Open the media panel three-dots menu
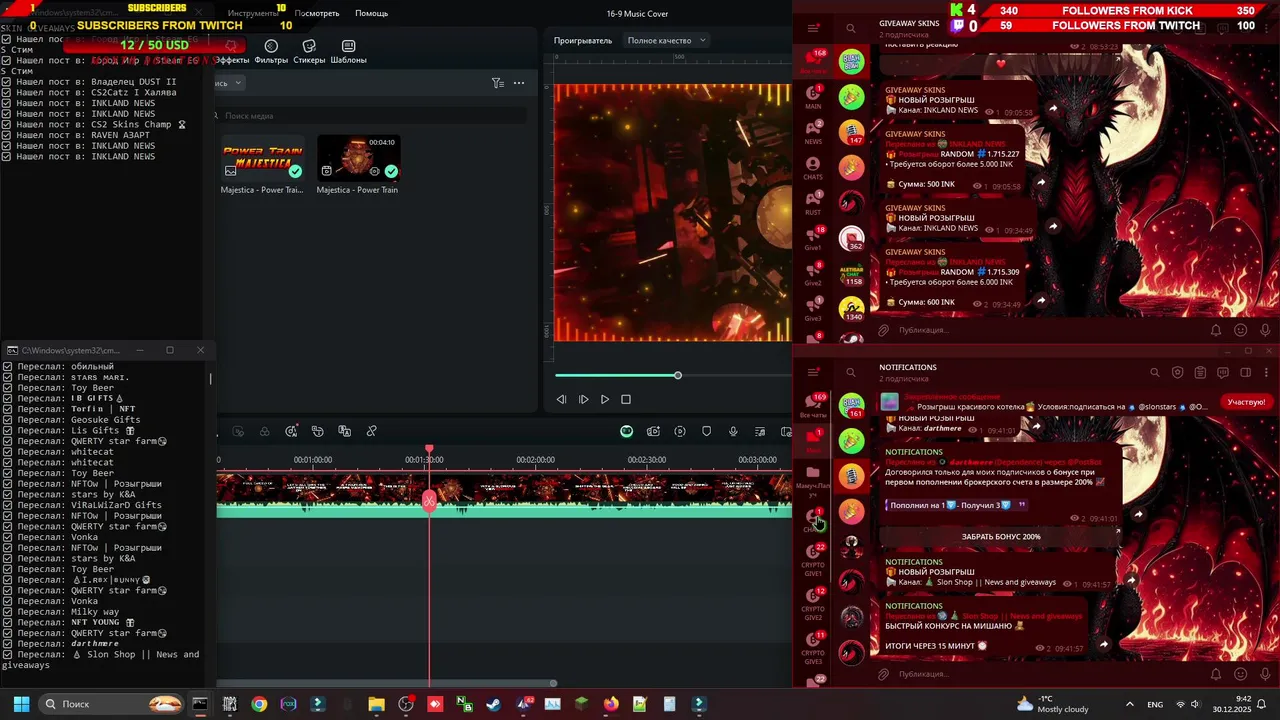The image size is (1280, 720). 519,83
